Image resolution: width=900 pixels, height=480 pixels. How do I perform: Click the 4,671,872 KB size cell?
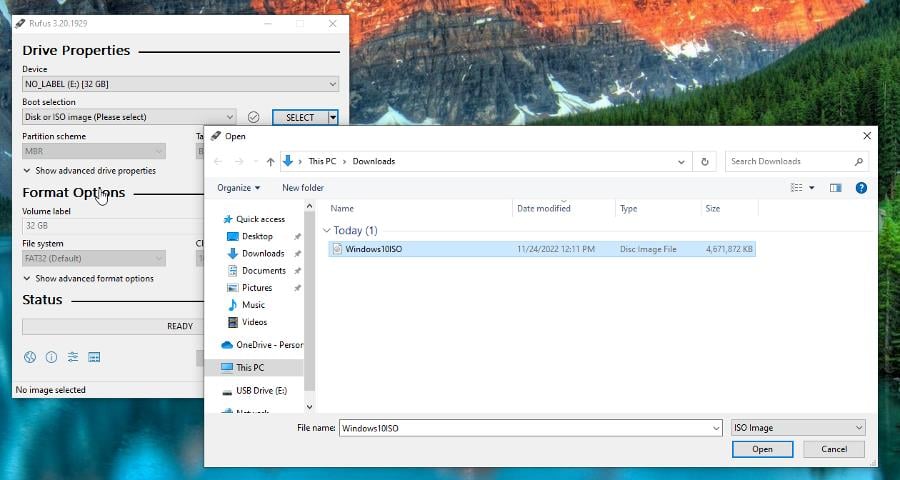[x=729, y=249]
